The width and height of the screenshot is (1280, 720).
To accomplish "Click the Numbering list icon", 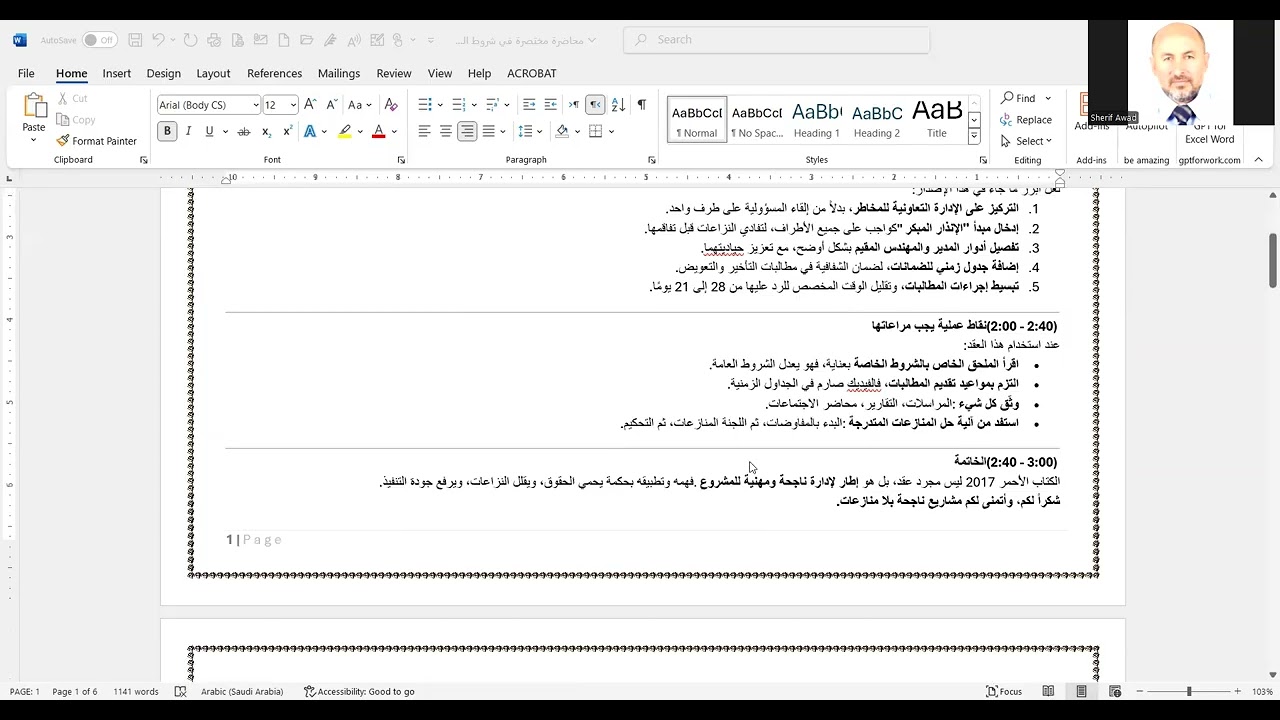I will [459, 105].
